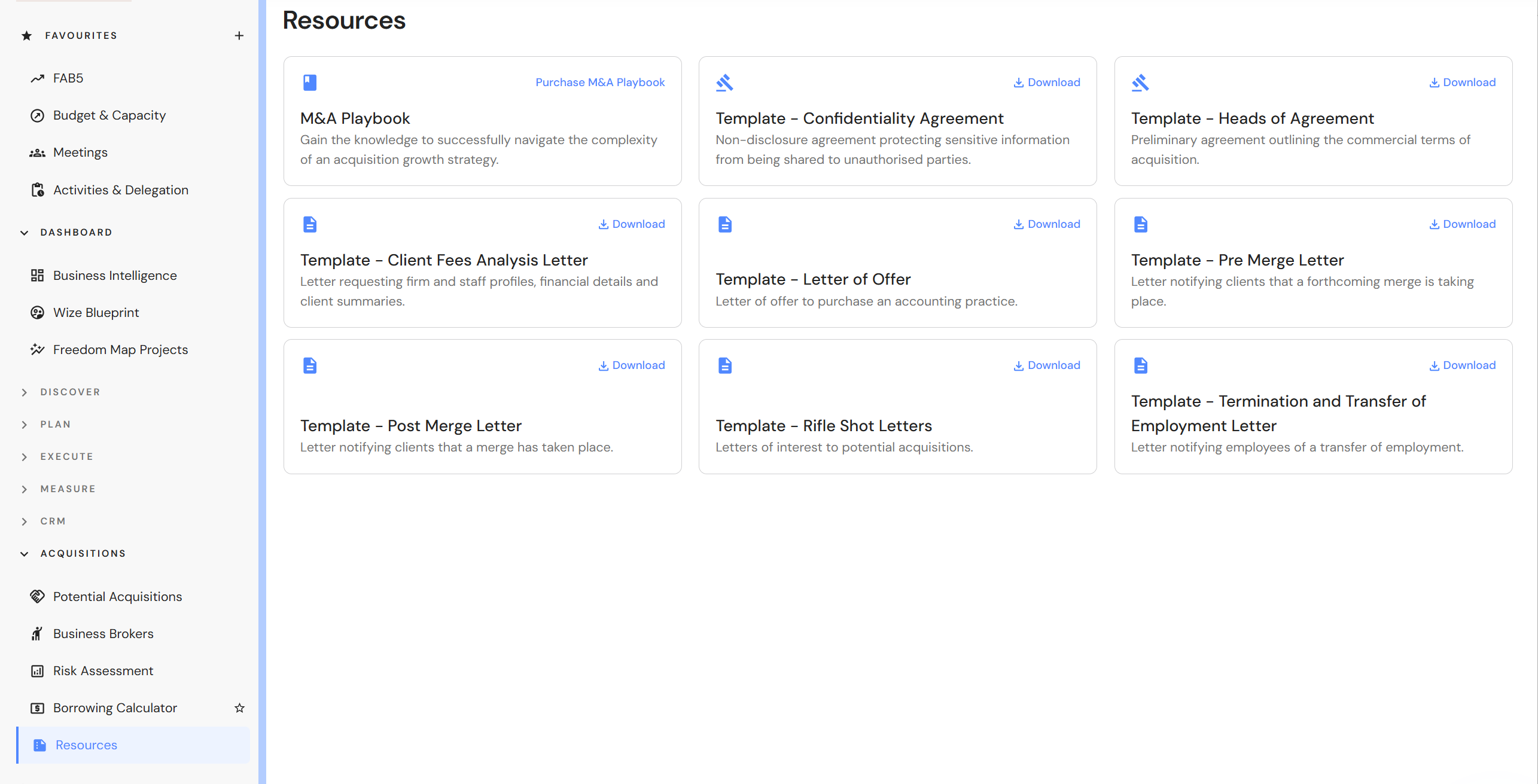Collapse the Dashboard section
The width and height of the screenshot is (1538, 784).
click(x=25, y=233)
